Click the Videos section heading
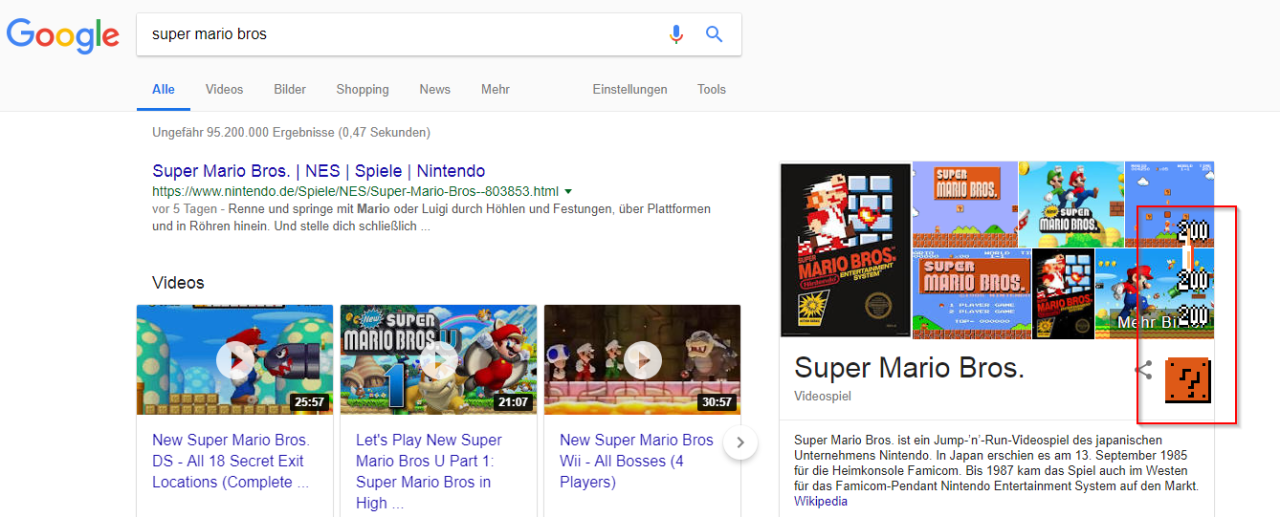Screen dimensions: 1280x517 [x=178, y=283]
